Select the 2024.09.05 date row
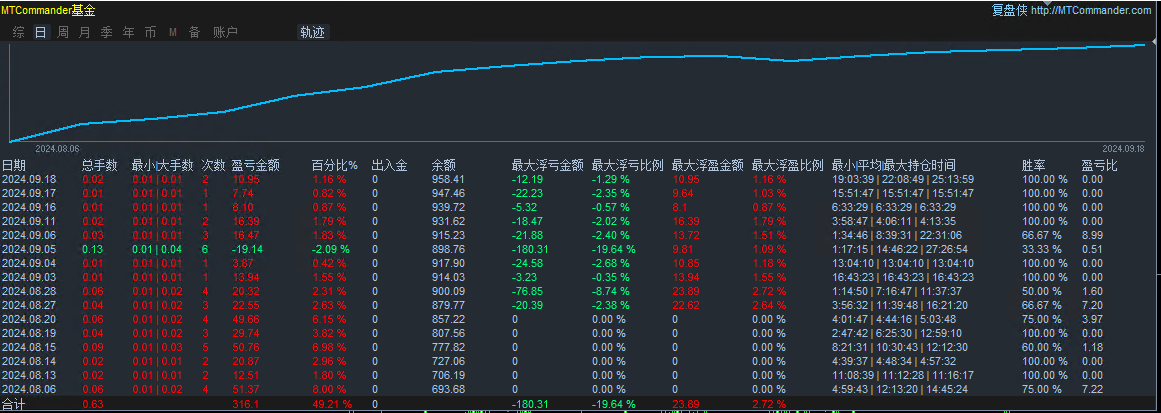 [29, 249]
